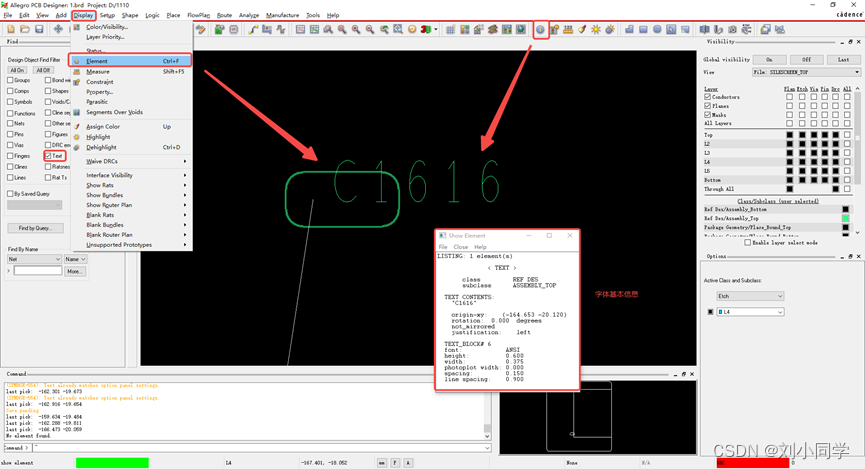The image size is (865, 469).
Task: Click the Find By Name text input field
Action: tap(38, 271)
